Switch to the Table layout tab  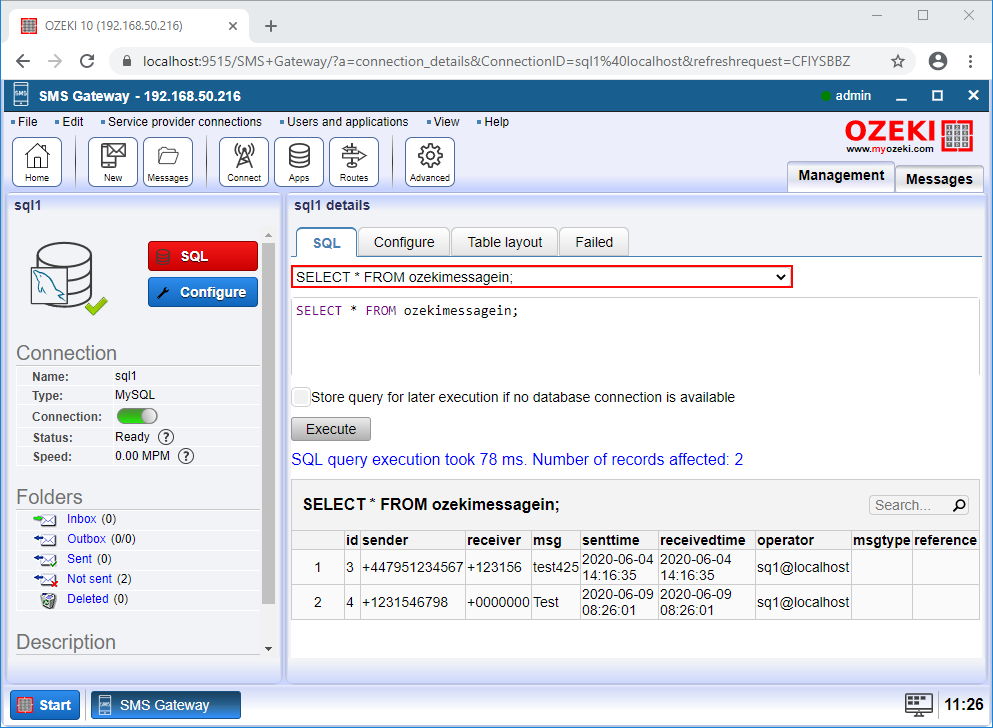pyautogui.click(x=504, y=241)
